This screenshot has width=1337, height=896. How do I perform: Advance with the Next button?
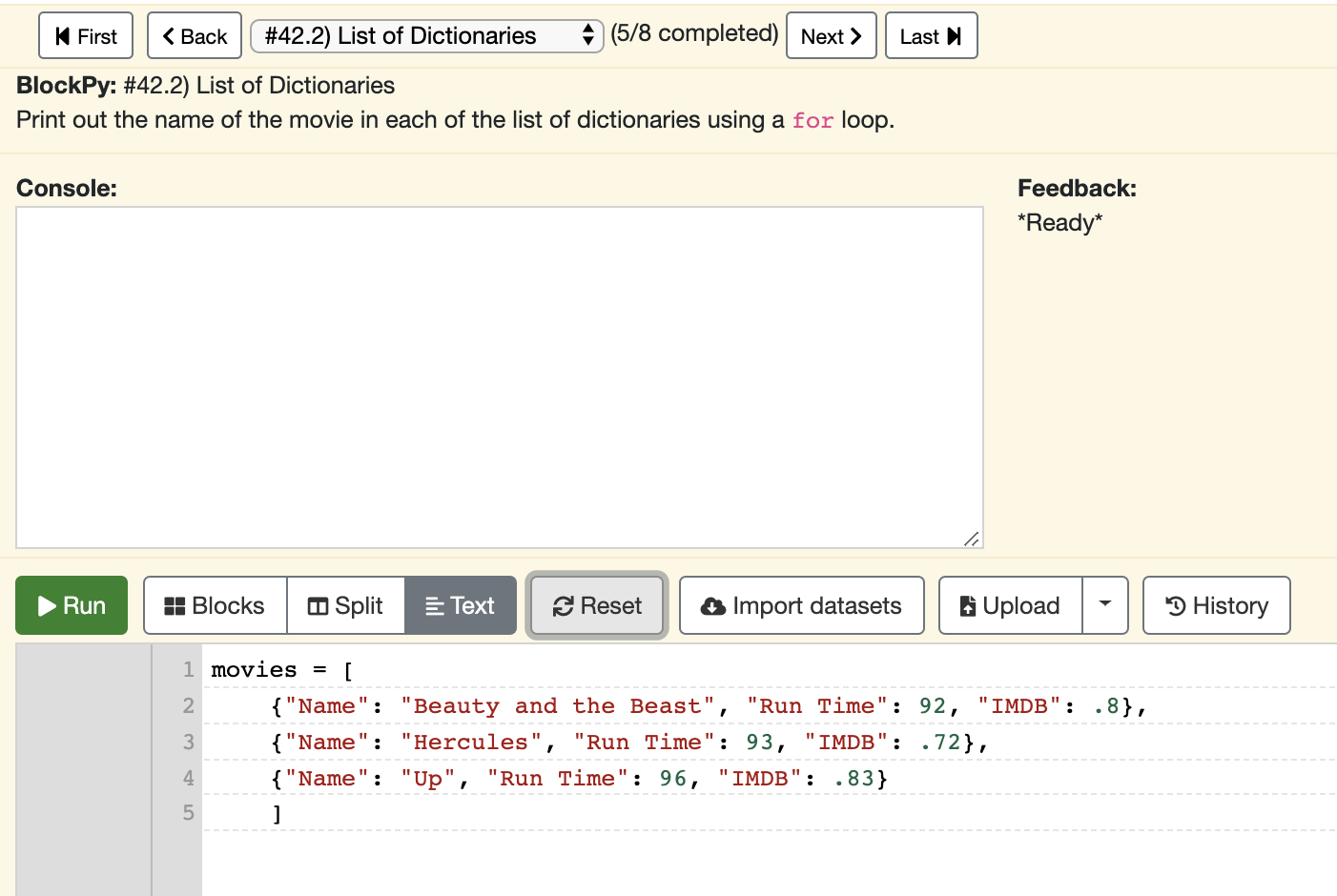click(831, 36)
